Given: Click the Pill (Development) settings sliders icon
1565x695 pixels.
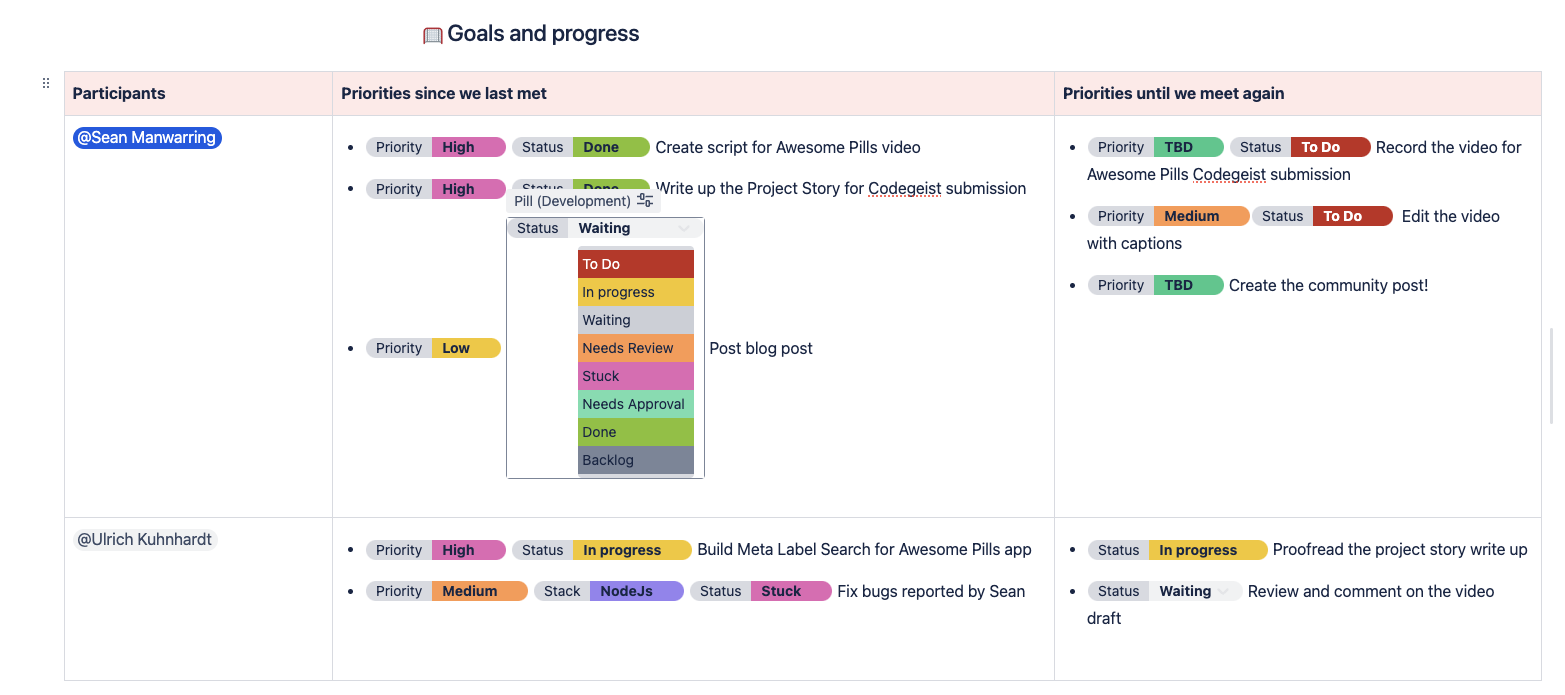Looking at the screenshot, I should [x=645, y=201].
